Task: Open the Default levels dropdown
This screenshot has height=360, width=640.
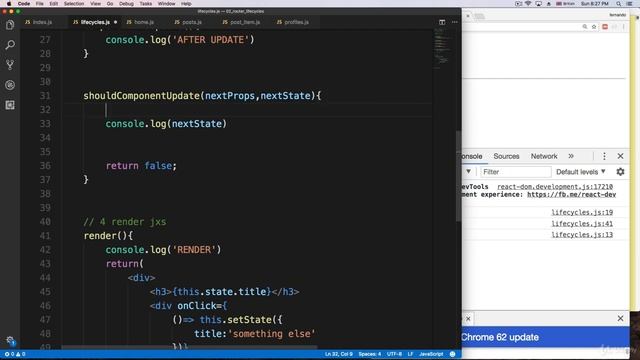Action: tap(581, 172)
